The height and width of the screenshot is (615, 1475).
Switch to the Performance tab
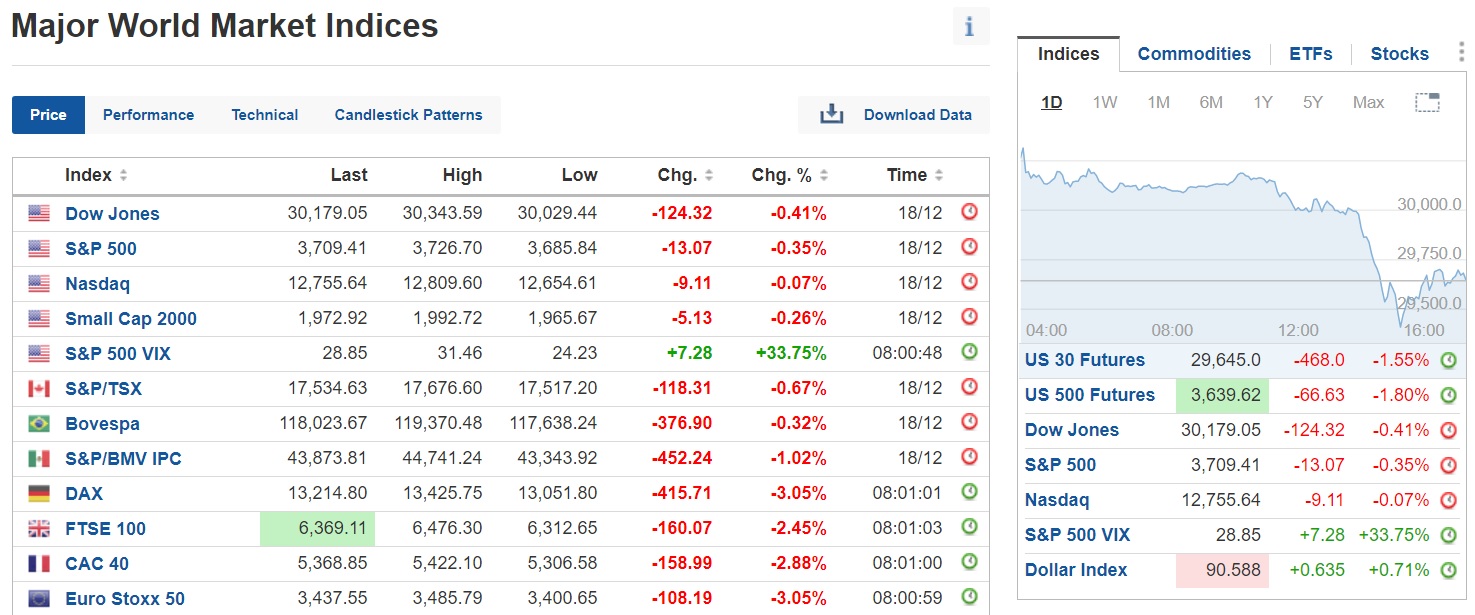[x=148, y=115]
